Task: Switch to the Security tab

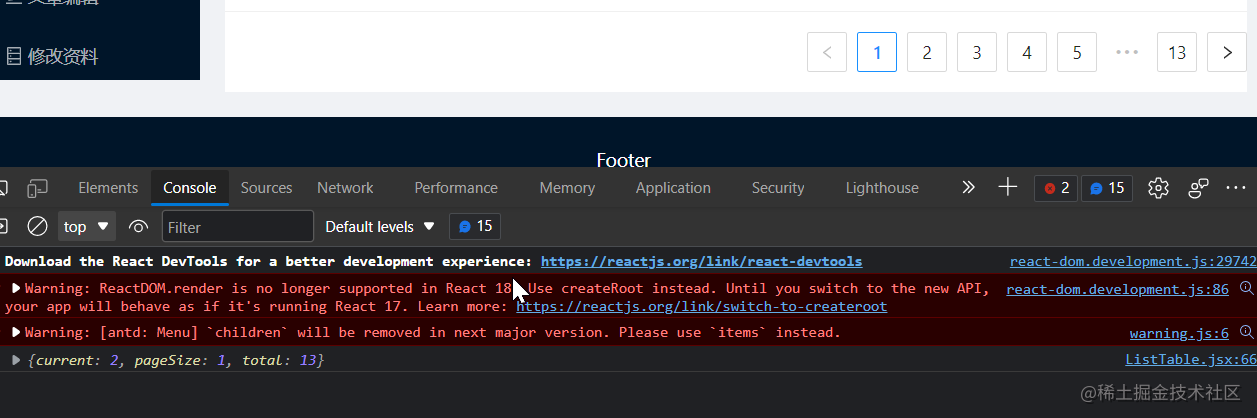Action: [778, 188]
